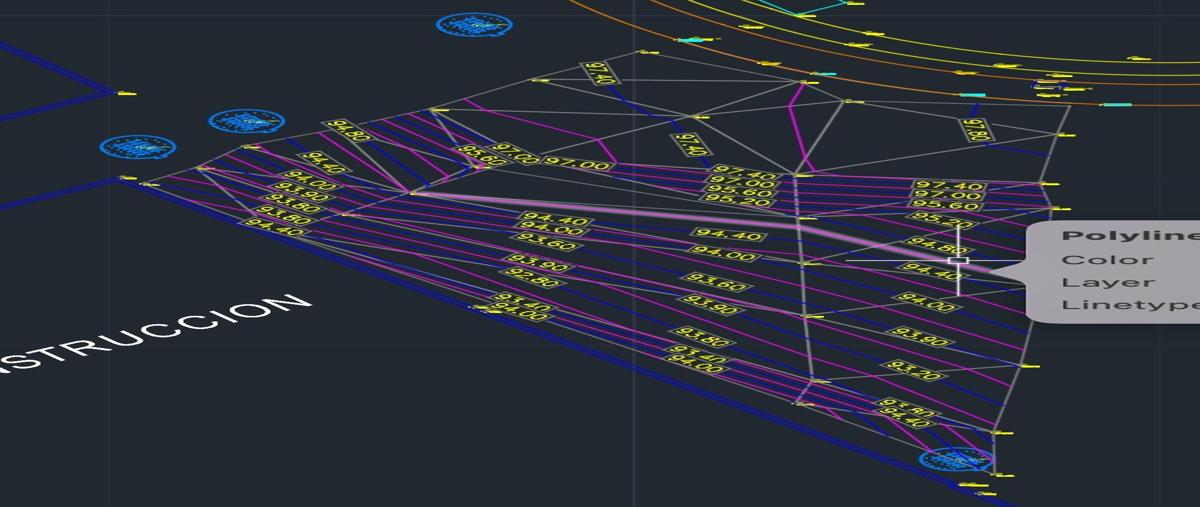Select the 92.80 contour elevation label

532,276
